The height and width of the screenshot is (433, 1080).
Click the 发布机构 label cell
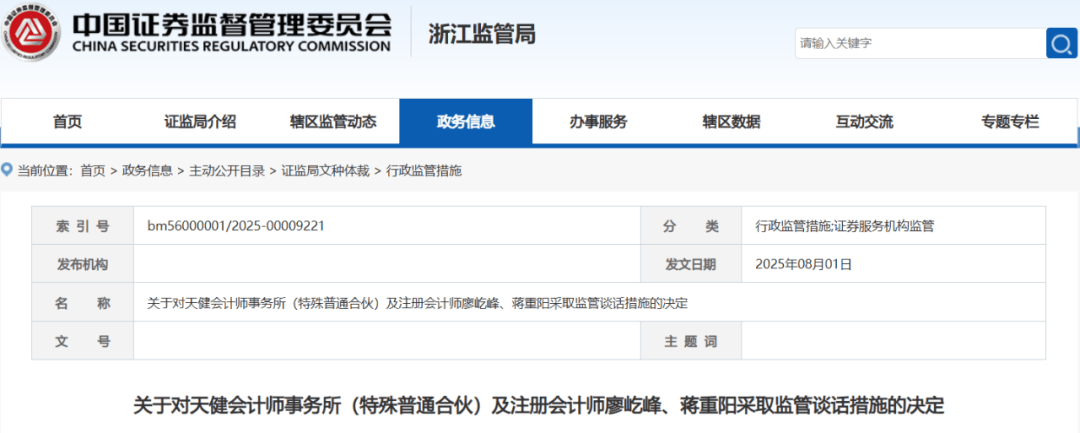click(83, 264)
